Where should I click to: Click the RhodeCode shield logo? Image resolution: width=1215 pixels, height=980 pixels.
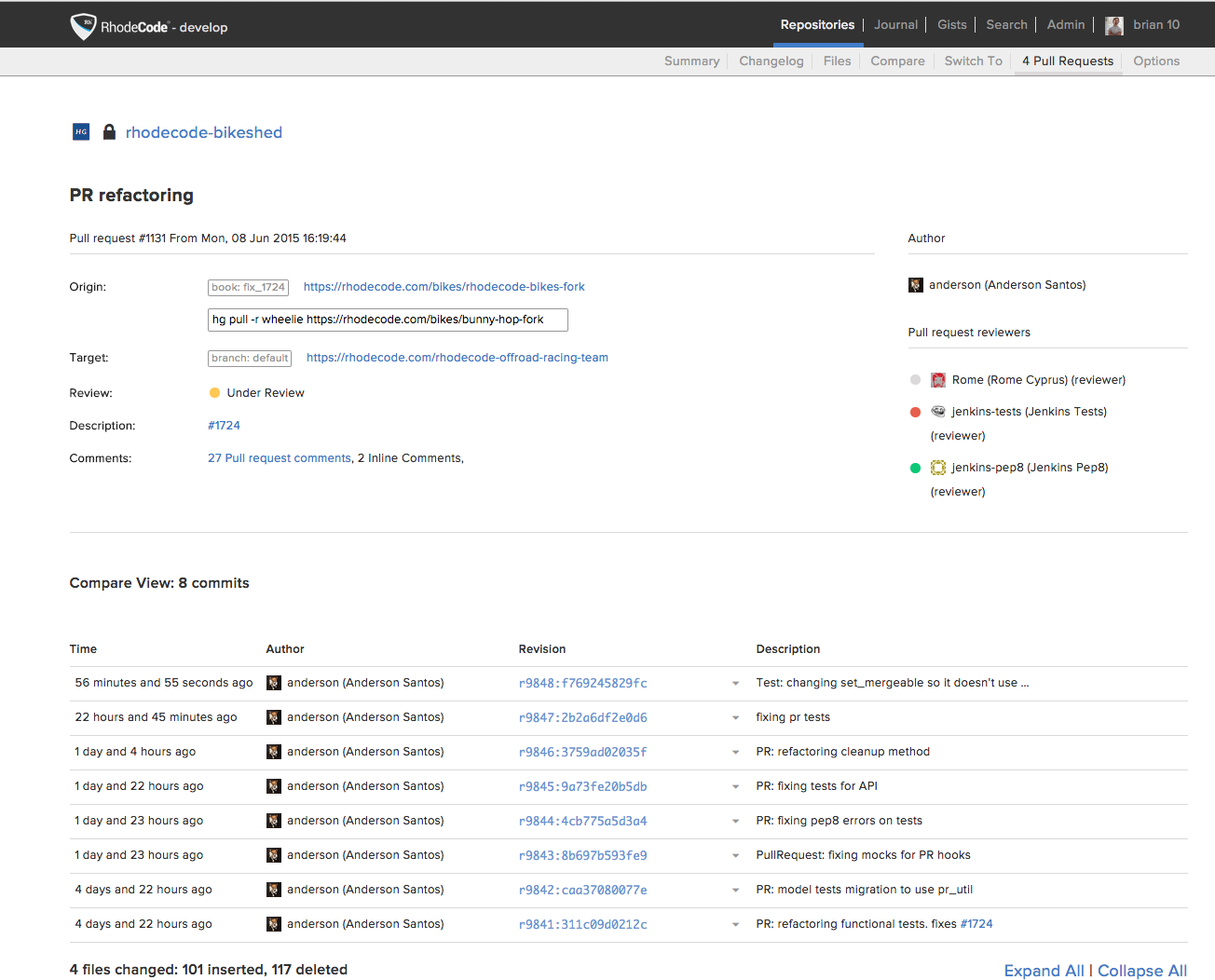83,26
